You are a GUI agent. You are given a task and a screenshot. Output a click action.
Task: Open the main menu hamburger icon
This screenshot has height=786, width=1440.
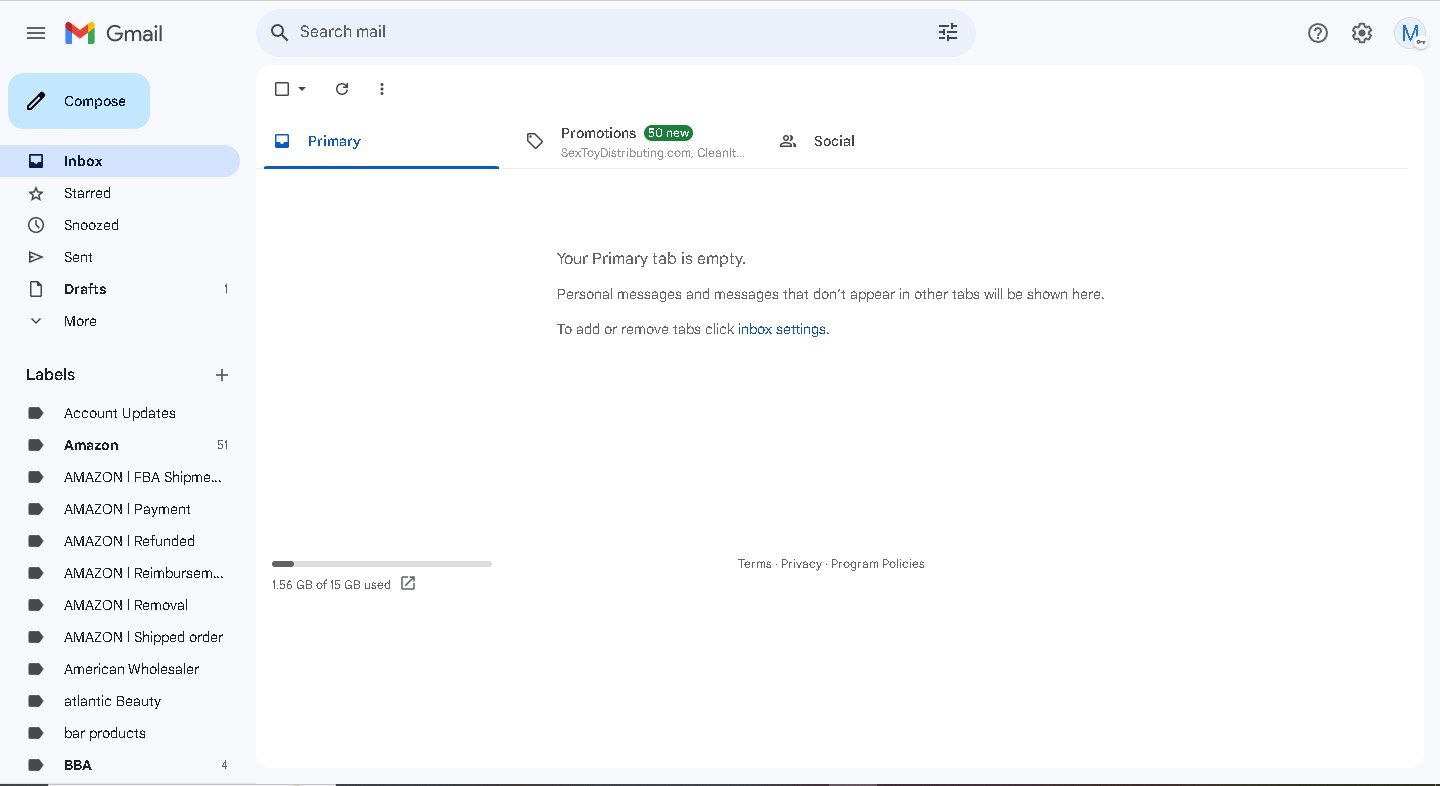click(x=36, y=33)
